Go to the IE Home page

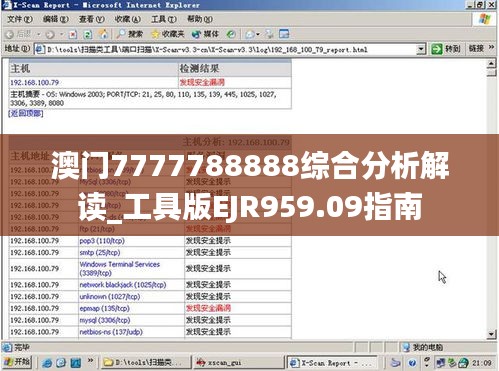coord(103,34)
